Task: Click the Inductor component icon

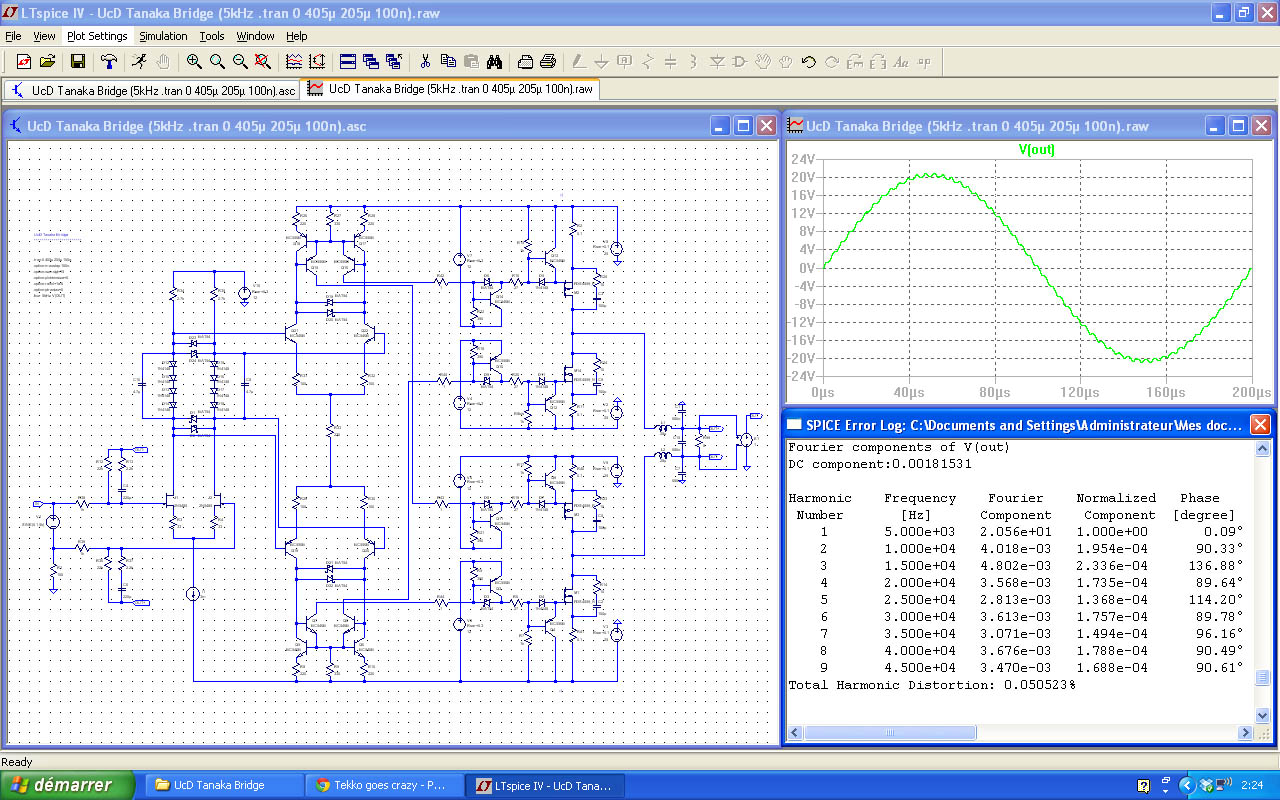Action: click(x=694, y=62)
